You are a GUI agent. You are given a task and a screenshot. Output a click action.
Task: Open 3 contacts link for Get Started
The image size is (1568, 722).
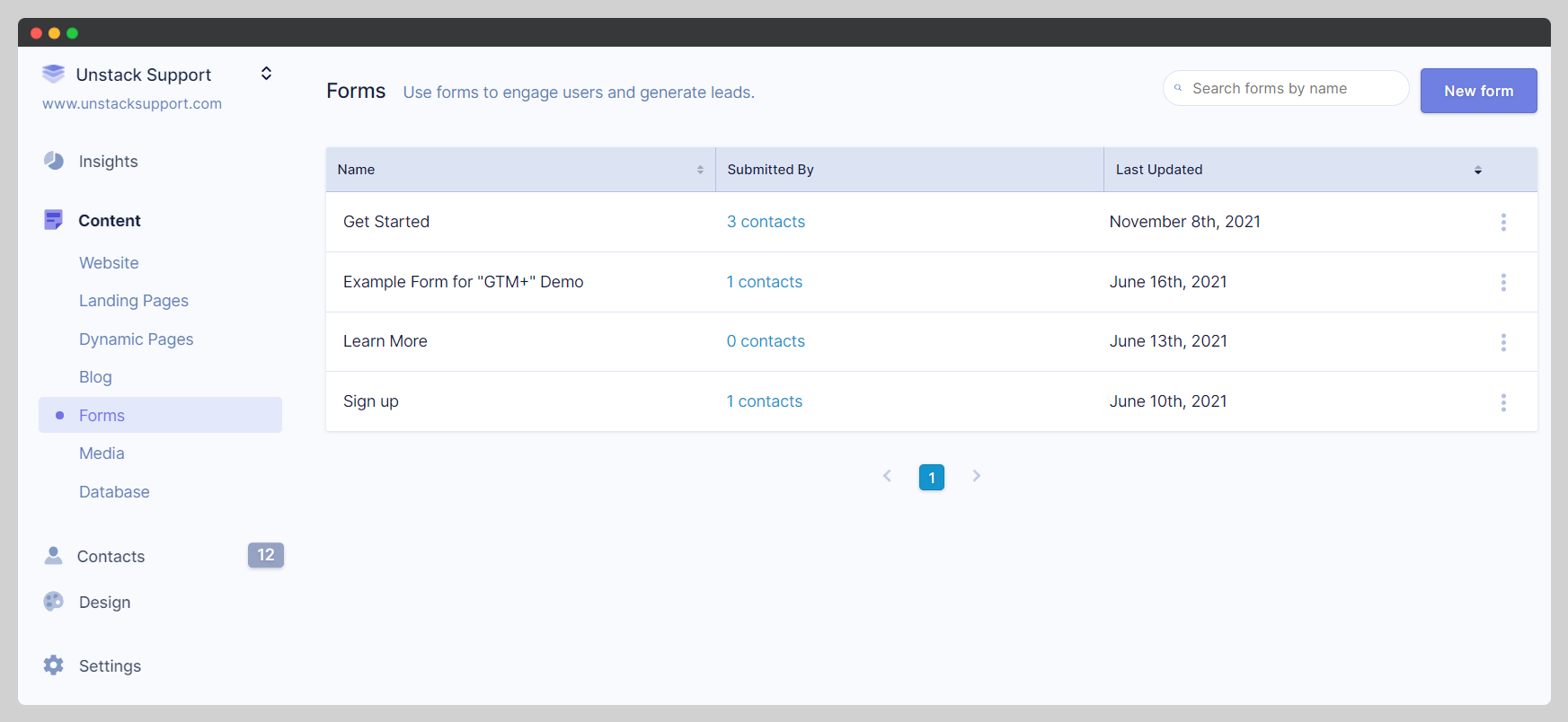[x=766, y=222]
